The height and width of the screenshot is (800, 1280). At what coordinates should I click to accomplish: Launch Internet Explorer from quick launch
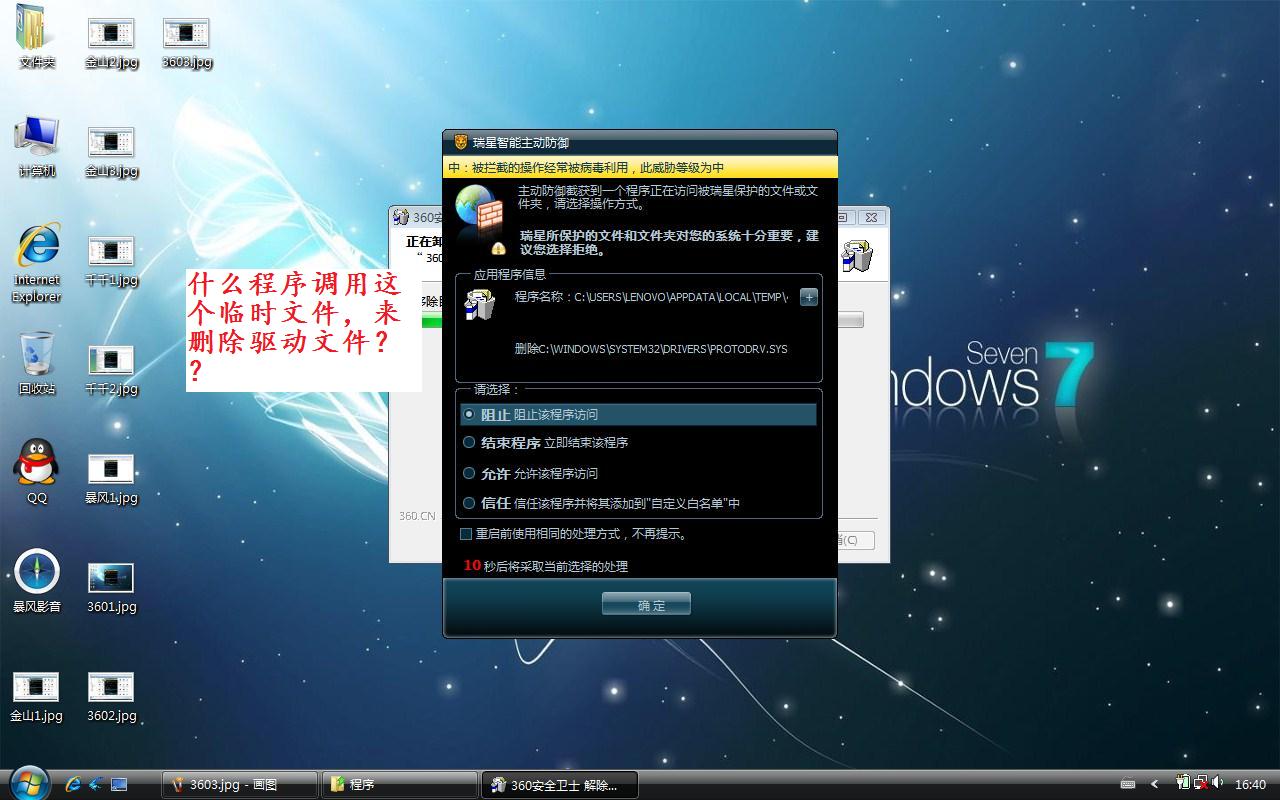(72, 784)
